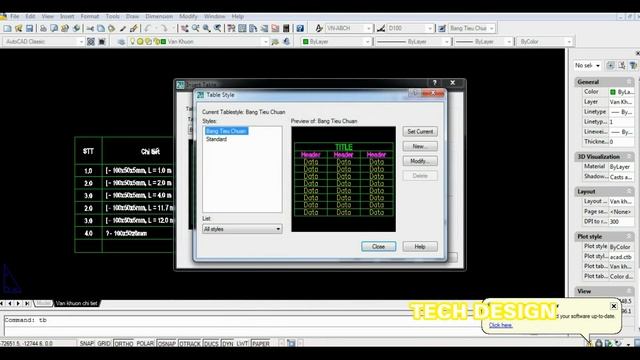Click the Redo arrow icon
Image resolution: width=640 pixels, height=360 pixels.
163,28
